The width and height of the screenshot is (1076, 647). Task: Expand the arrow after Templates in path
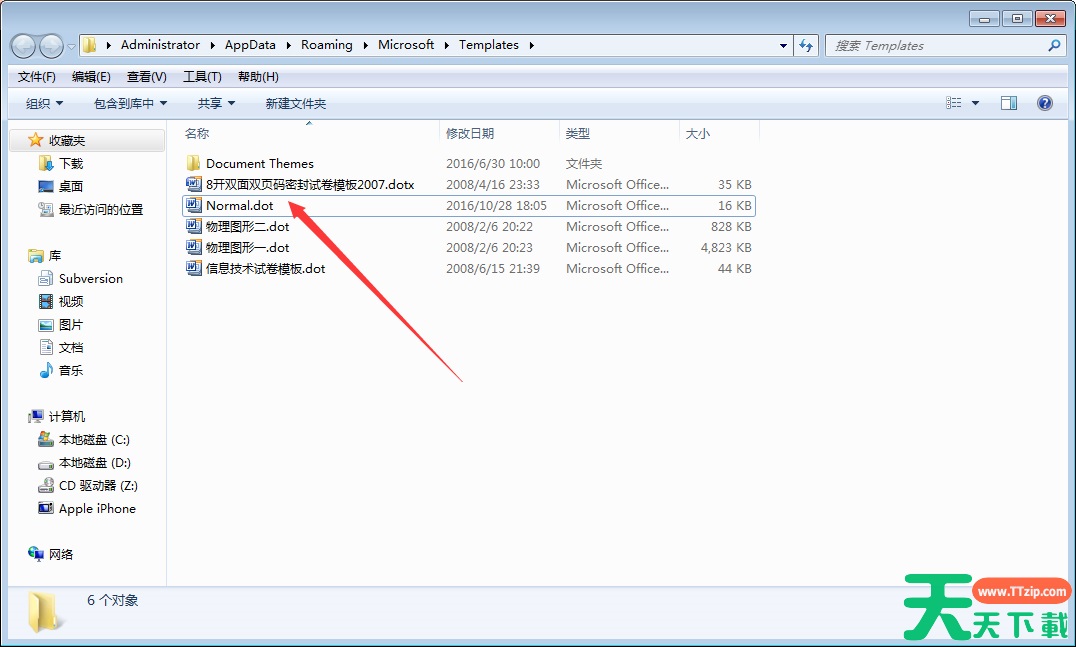[531, 45]
